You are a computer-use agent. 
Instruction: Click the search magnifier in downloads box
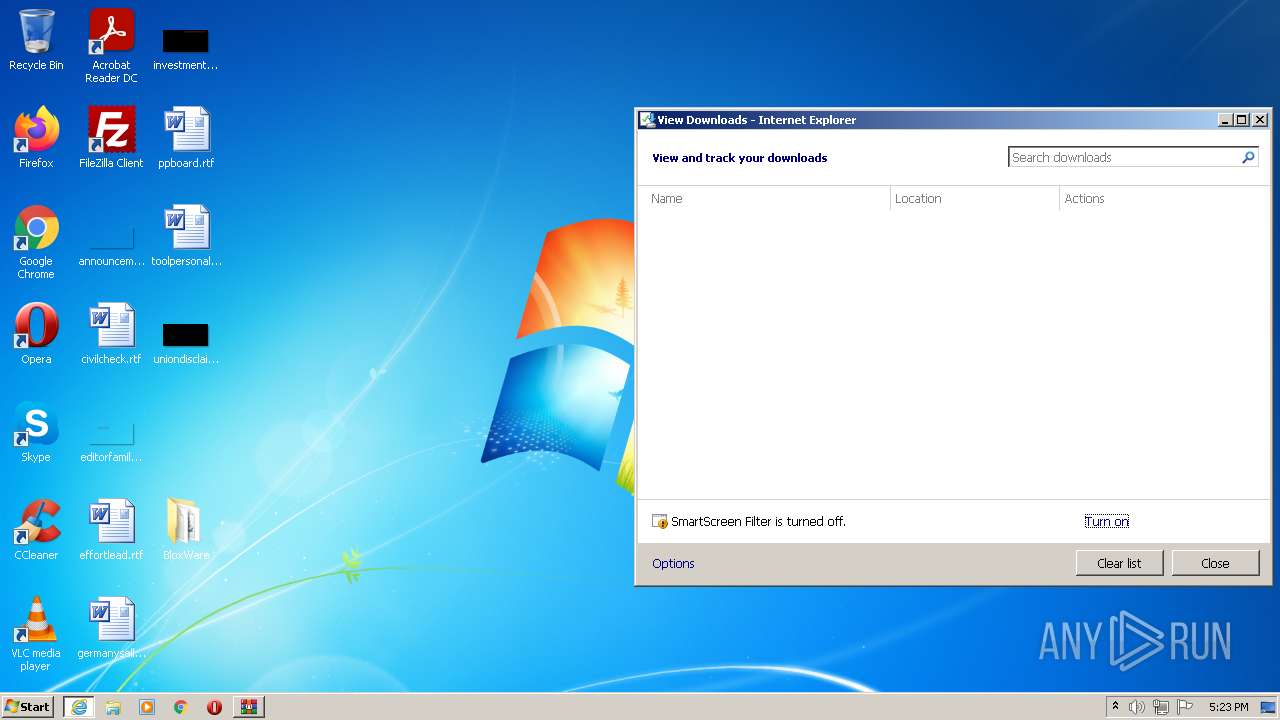[1248, 157]
